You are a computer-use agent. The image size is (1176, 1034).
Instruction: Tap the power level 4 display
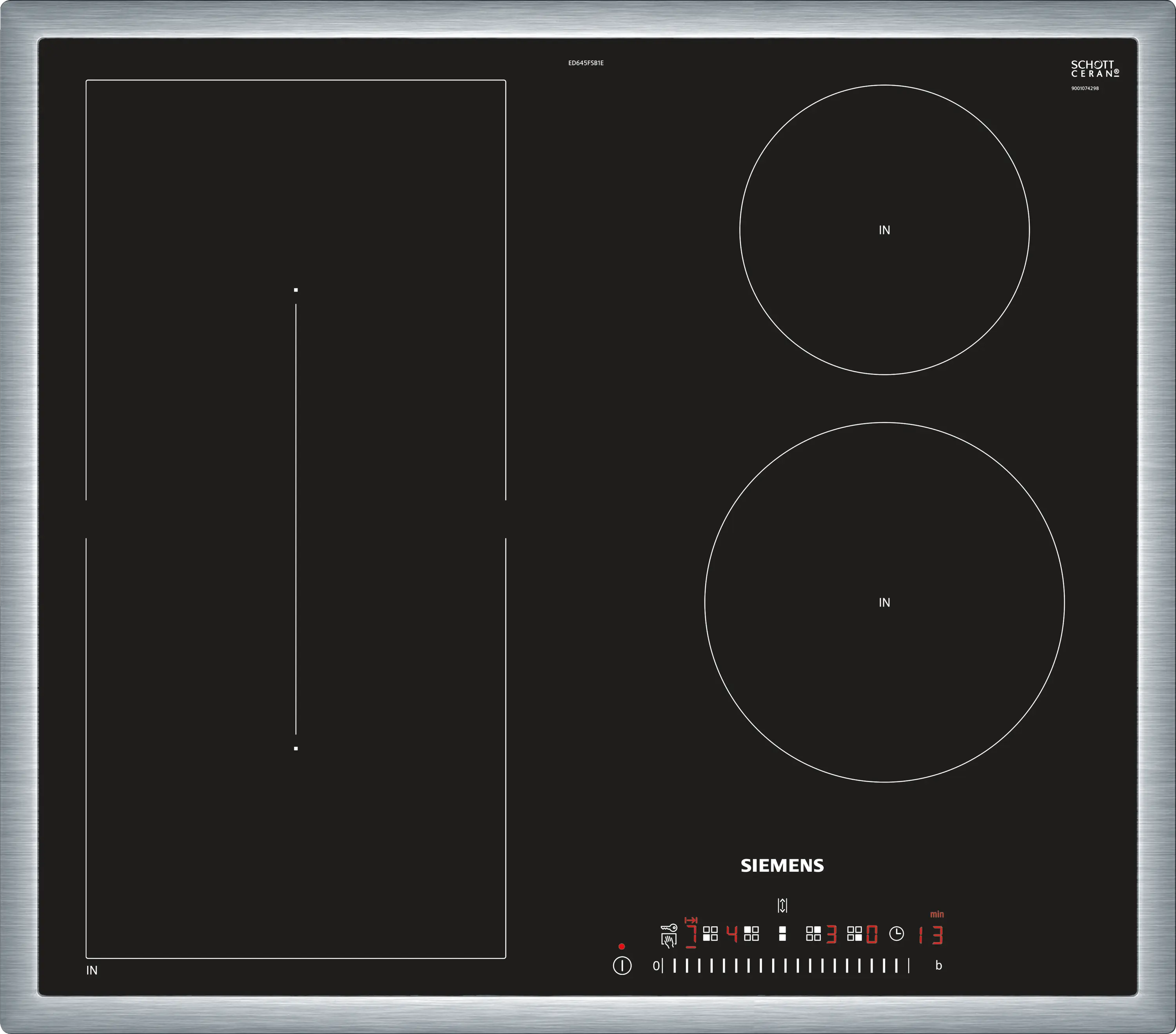(732, 934)
